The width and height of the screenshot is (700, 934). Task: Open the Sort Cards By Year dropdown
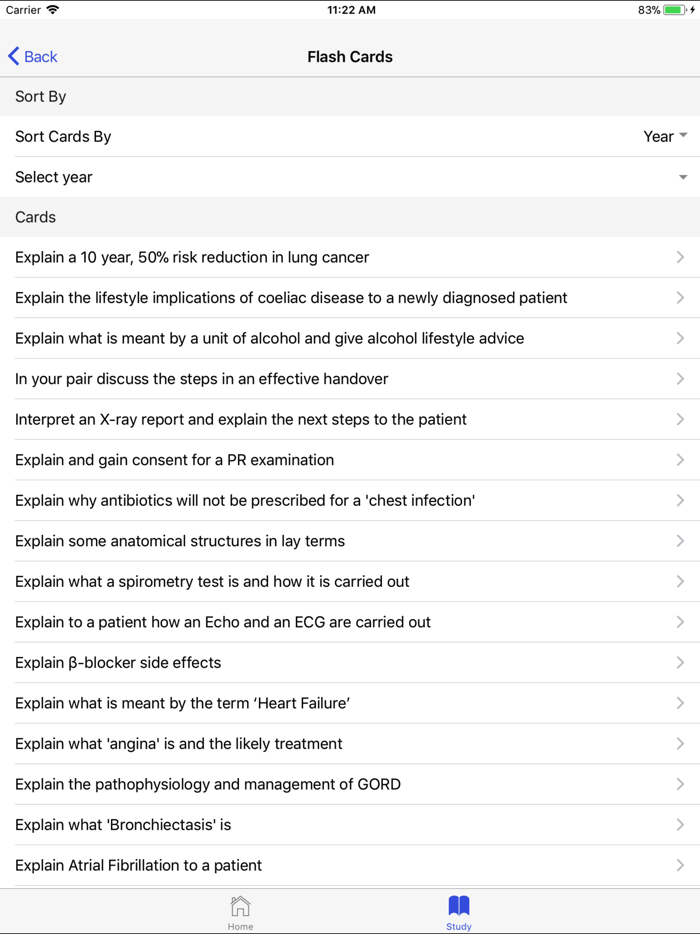tap(665, 136)
